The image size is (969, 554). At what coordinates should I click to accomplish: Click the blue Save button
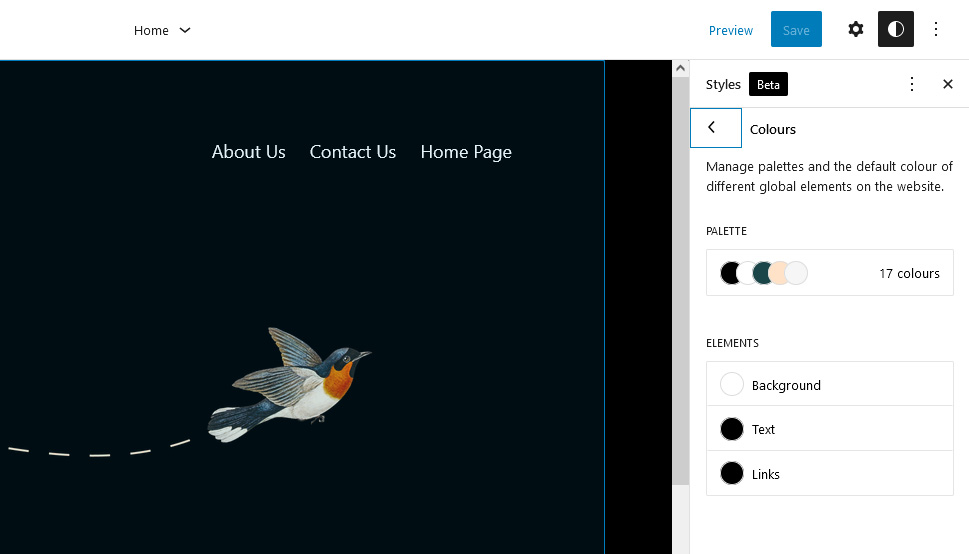(796, 29)
